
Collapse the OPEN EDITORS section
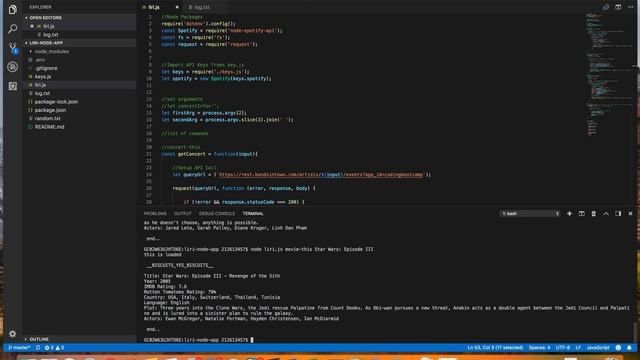[x=45, y=18]
